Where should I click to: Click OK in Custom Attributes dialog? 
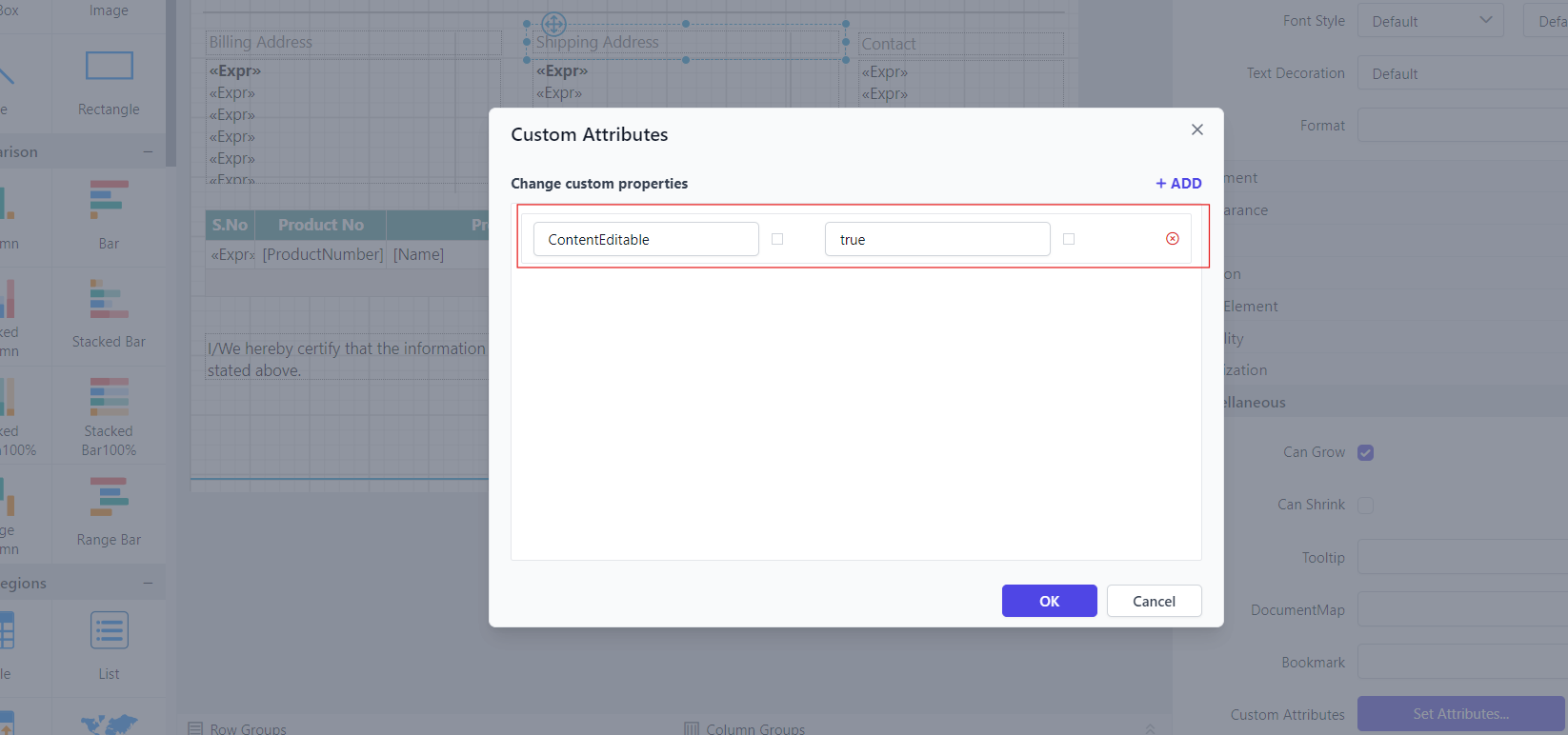click(1049, 601)
